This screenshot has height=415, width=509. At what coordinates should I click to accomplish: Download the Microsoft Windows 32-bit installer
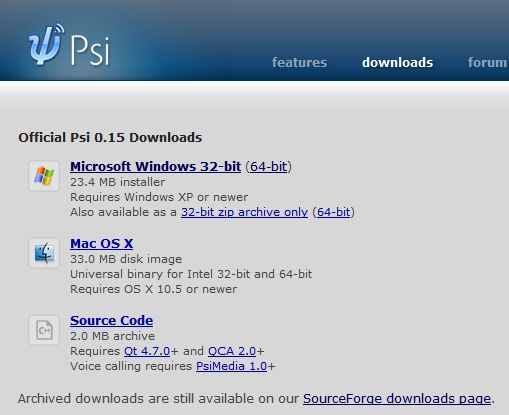pos(155,166)
